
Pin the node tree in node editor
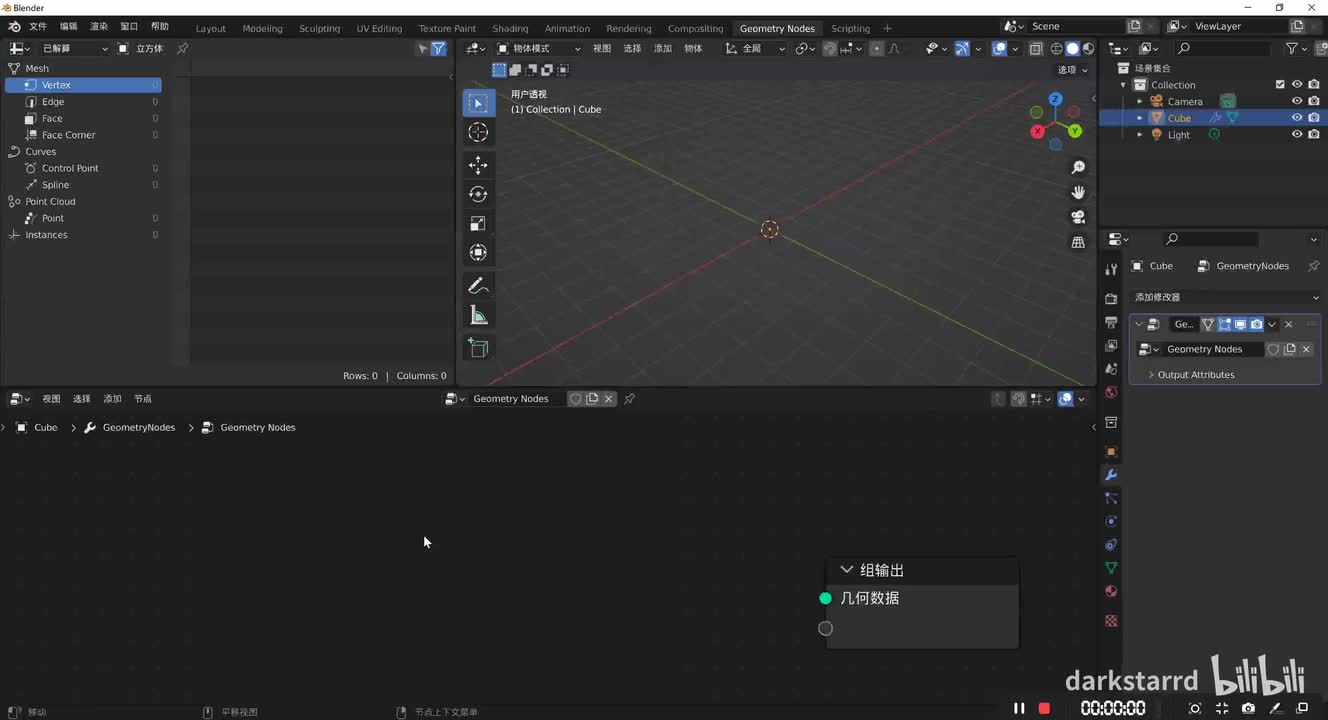pos(629,399)
